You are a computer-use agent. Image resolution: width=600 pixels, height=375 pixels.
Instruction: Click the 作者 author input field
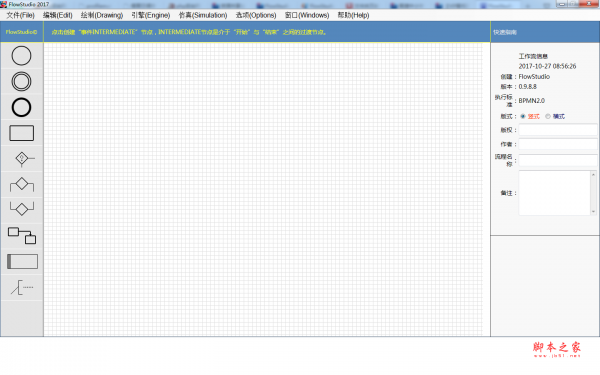pos(558,144)
